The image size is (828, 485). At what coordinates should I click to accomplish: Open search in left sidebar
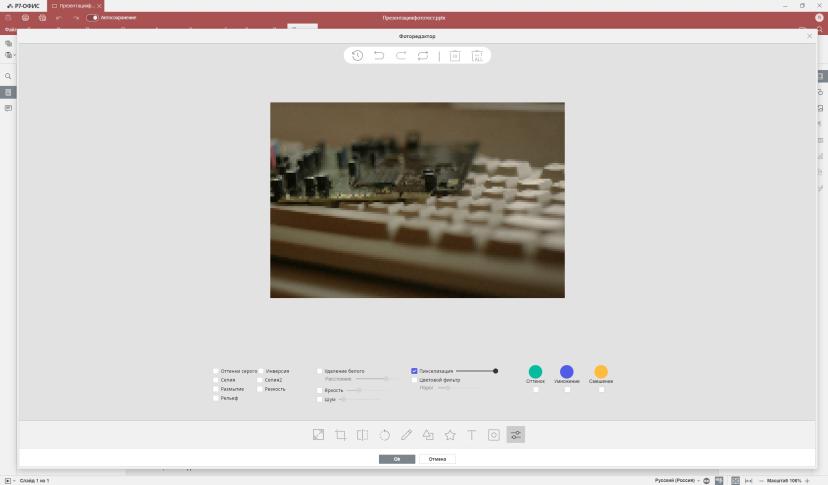coord(8,76)
